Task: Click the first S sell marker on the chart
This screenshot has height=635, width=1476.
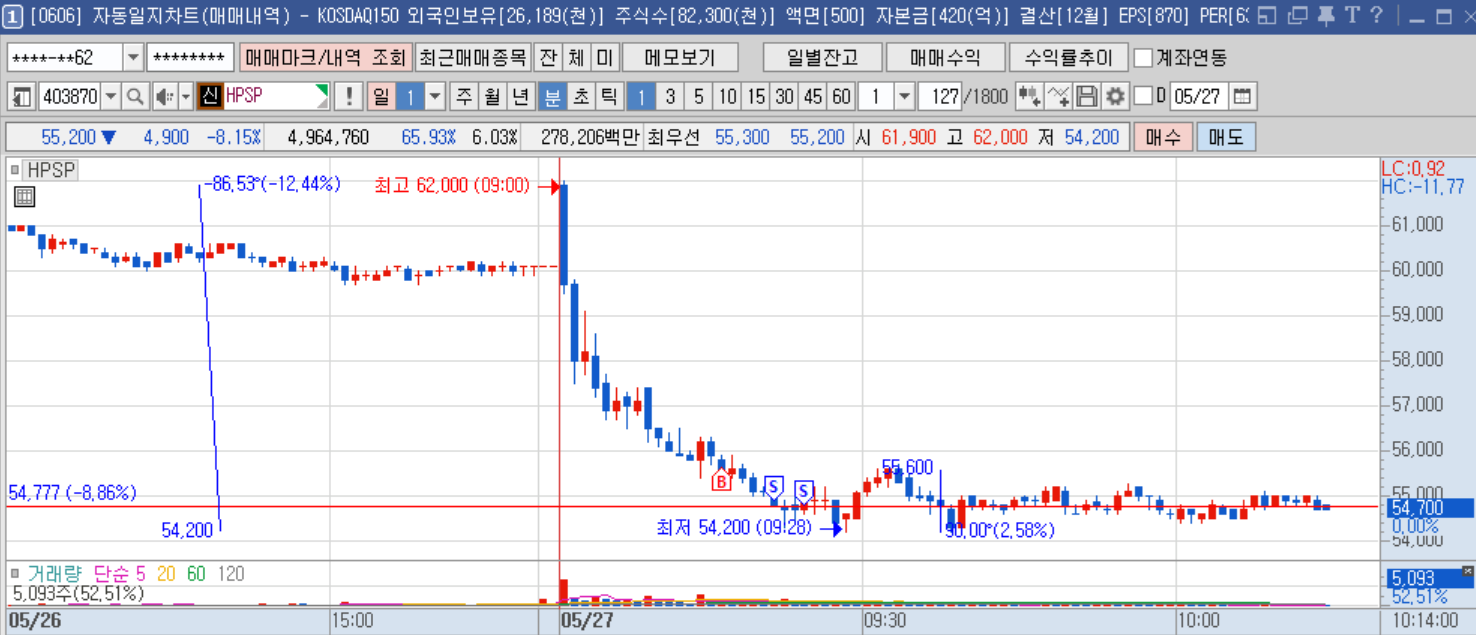Action: point(773,486)
